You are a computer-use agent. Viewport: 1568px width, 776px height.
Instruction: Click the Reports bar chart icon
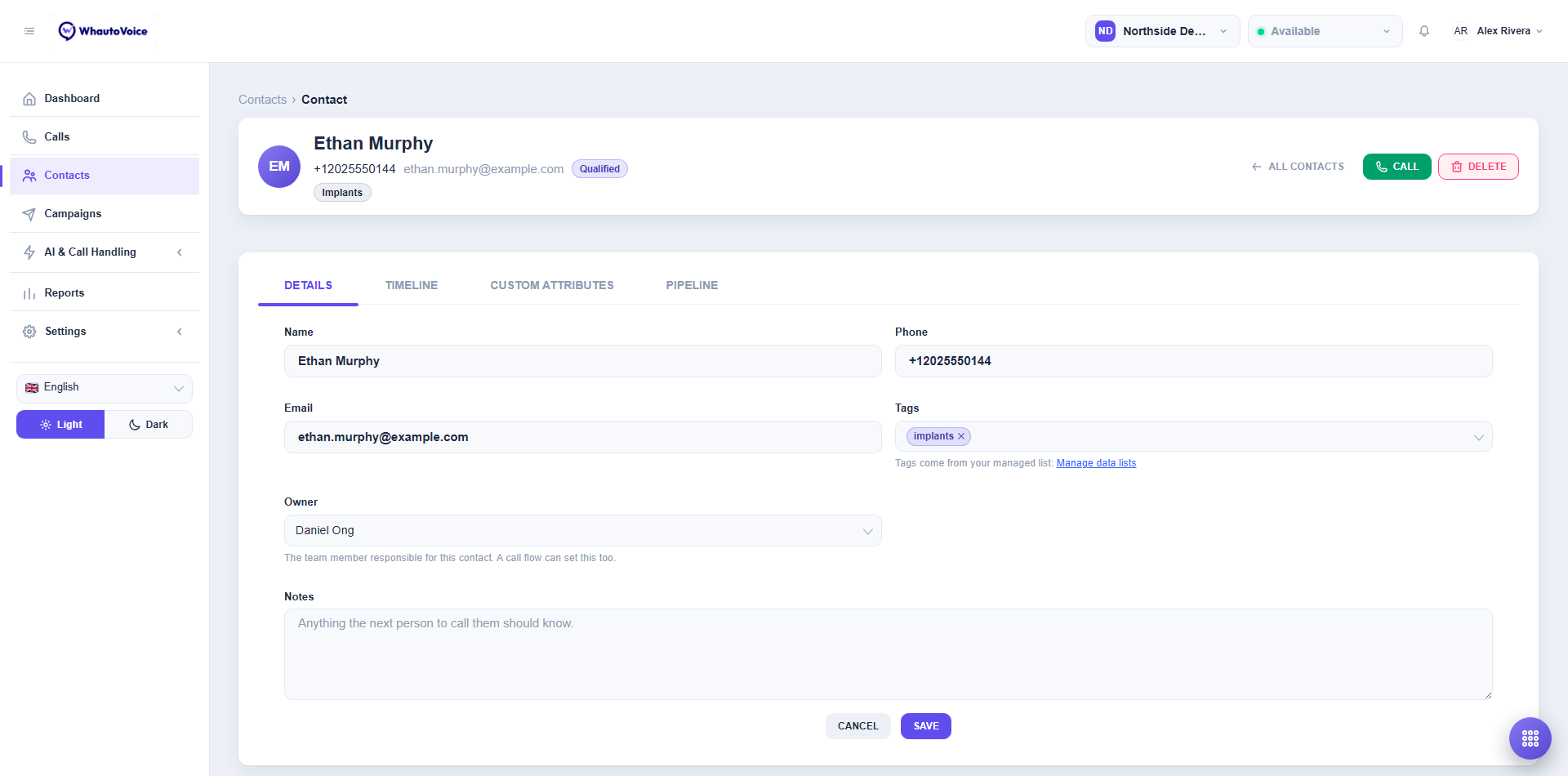(x=29, y=293)
